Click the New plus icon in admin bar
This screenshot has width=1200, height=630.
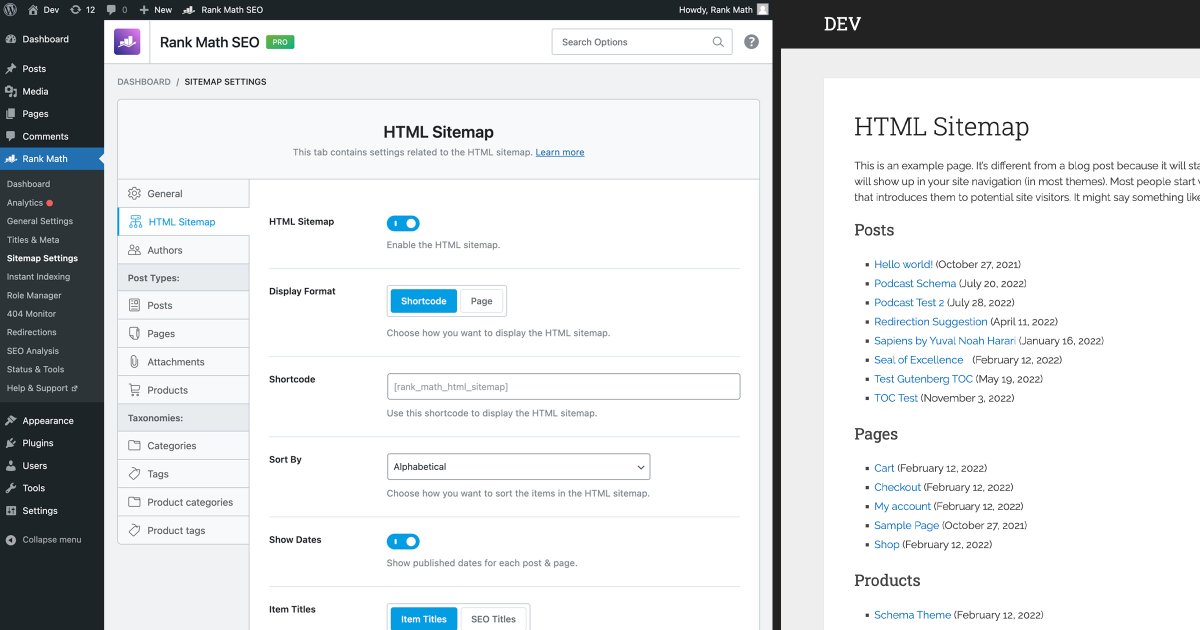(144, 9)
